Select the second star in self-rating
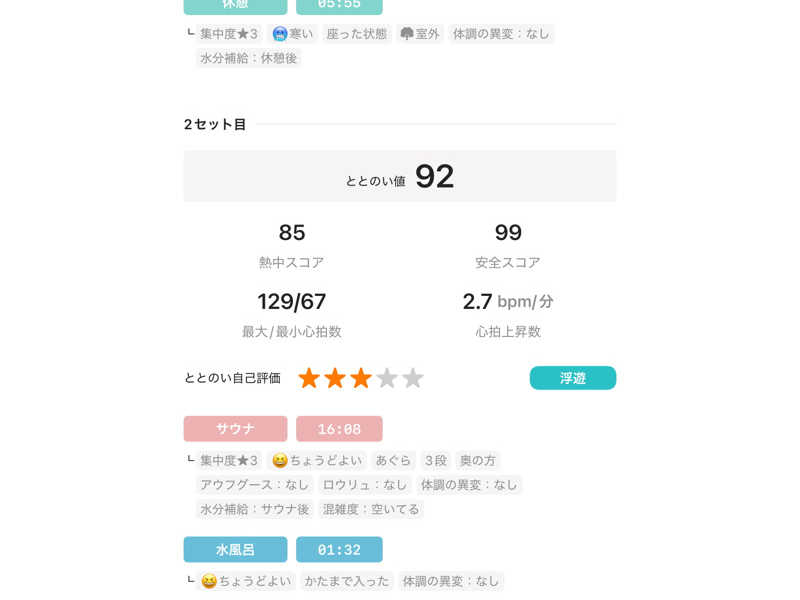The height and width of the screenshot is (600, 800). point(335,378)
